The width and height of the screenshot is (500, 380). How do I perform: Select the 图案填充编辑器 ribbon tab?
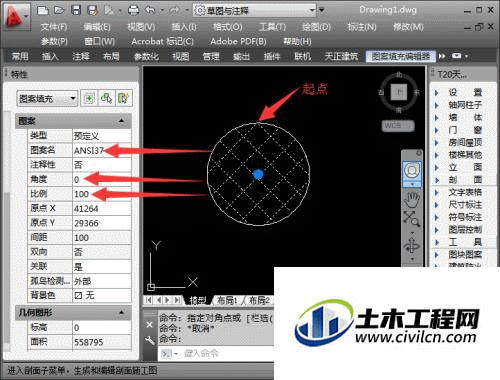pyautogui.click(x=401, y=56)
